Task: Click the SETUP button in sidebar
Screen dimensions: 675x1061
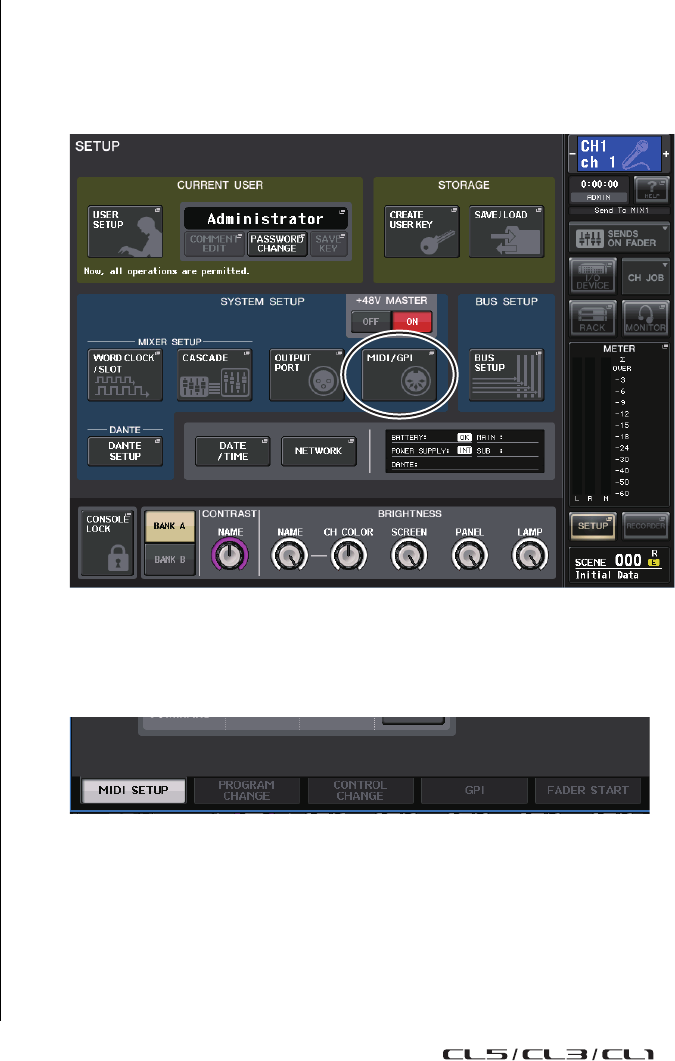Action: tap(592, 526)
